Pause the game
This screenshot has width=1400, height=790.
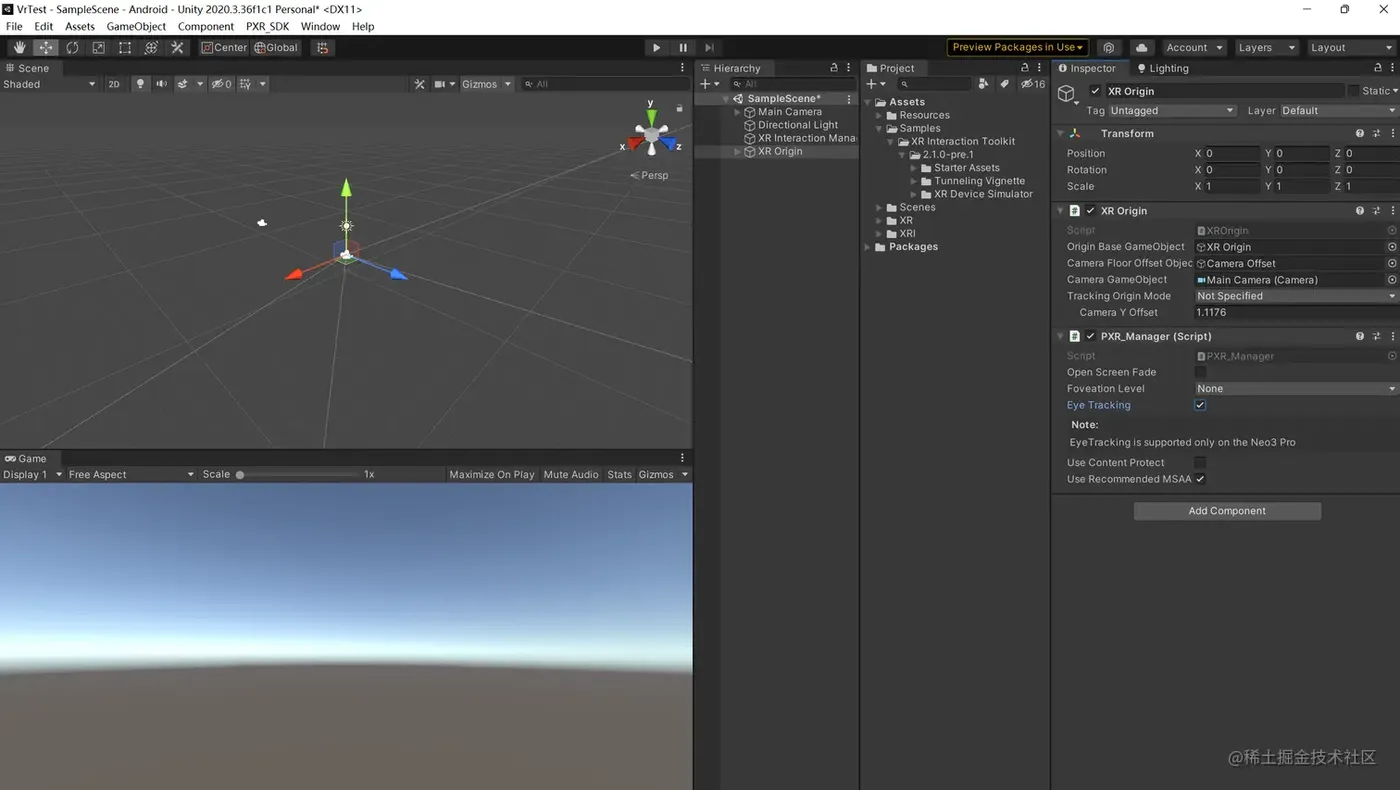[683, 47]
